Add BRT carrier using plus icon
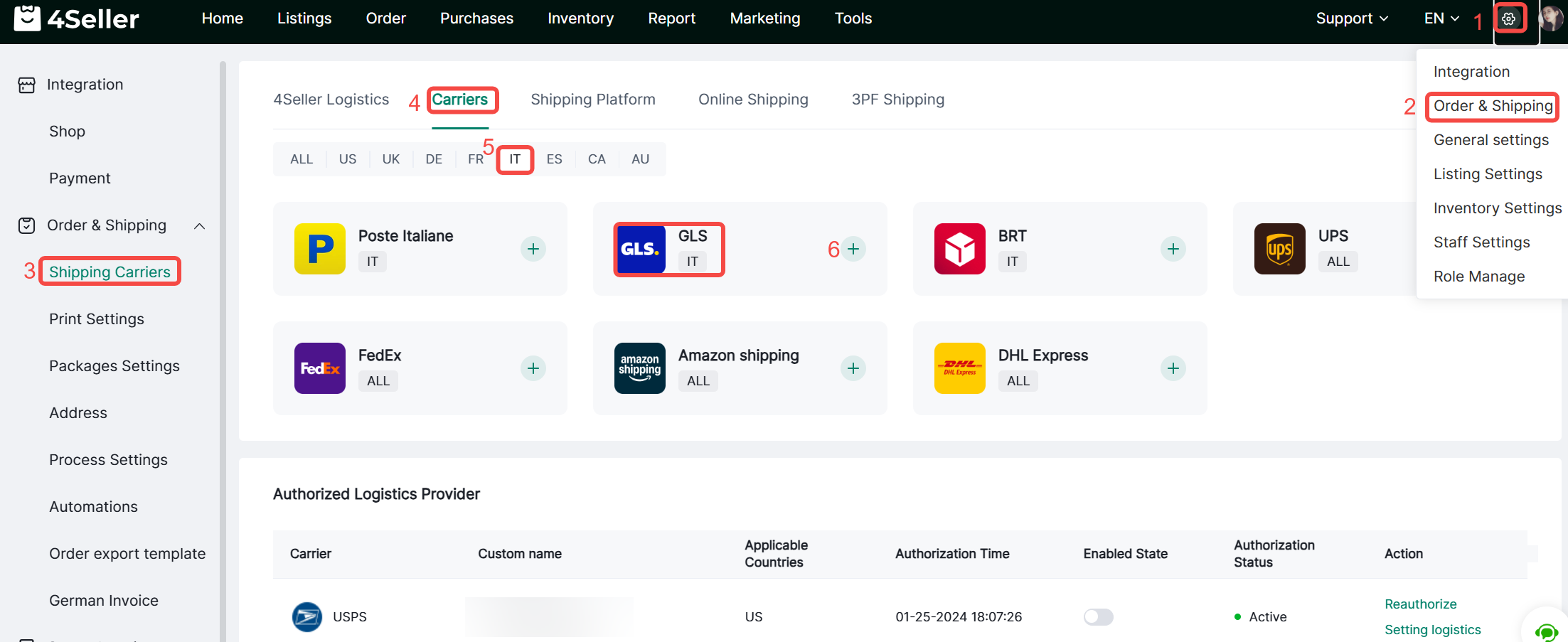Viewport: 1568px width, 642px height. (x=1173, y=249)
